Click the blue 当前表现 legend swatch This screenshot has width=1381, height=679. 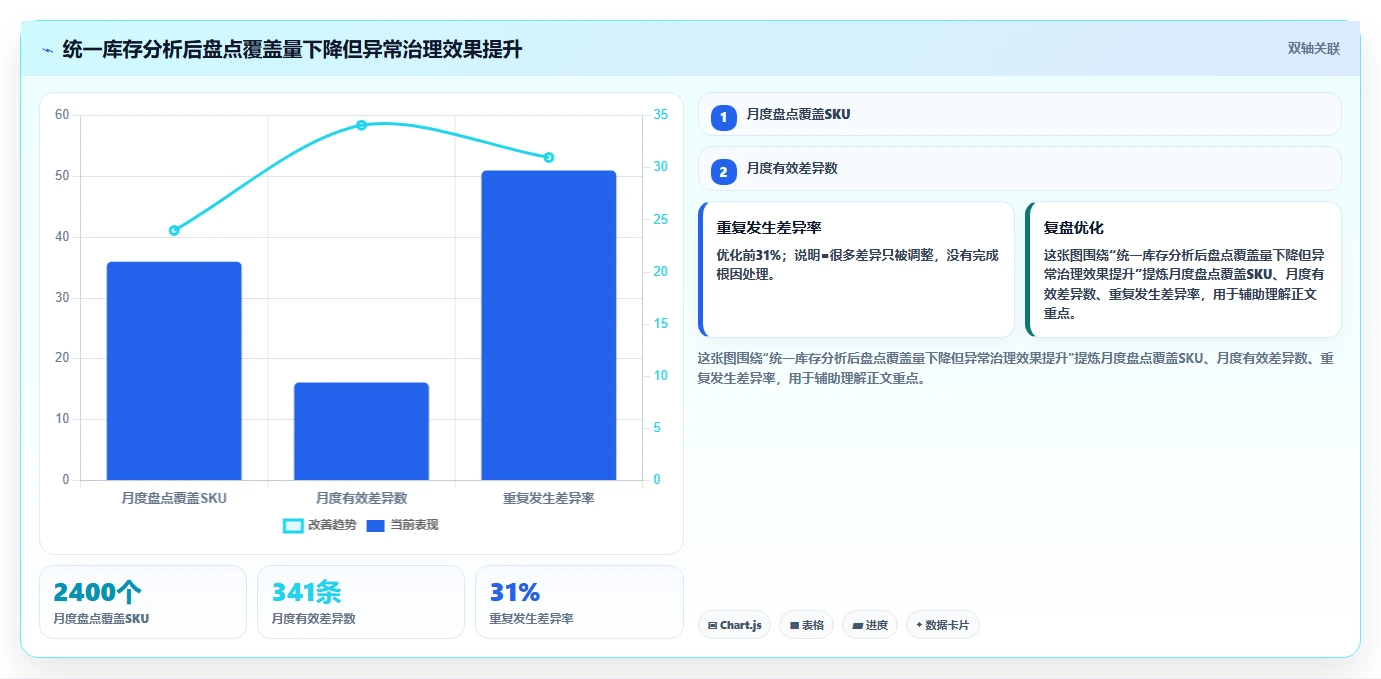(x=376, y=525)
